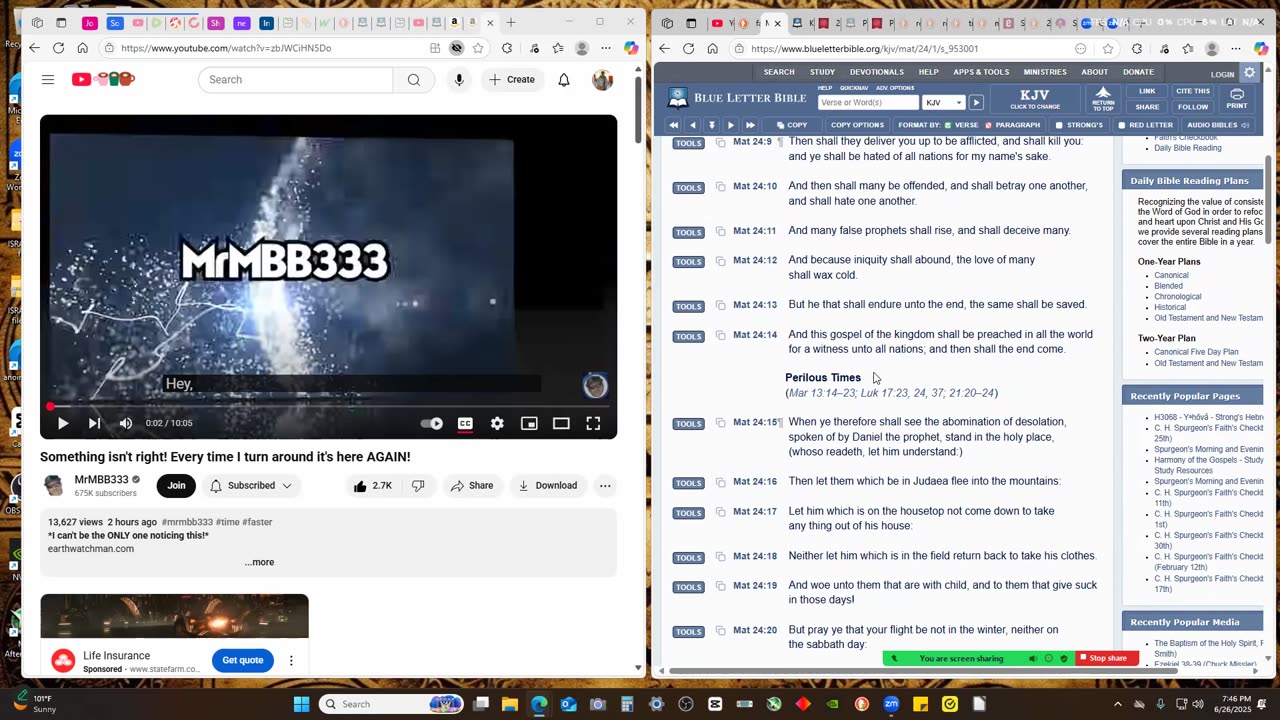Click the YouTube logo
Screen dimensions: 1280x720
103,79
